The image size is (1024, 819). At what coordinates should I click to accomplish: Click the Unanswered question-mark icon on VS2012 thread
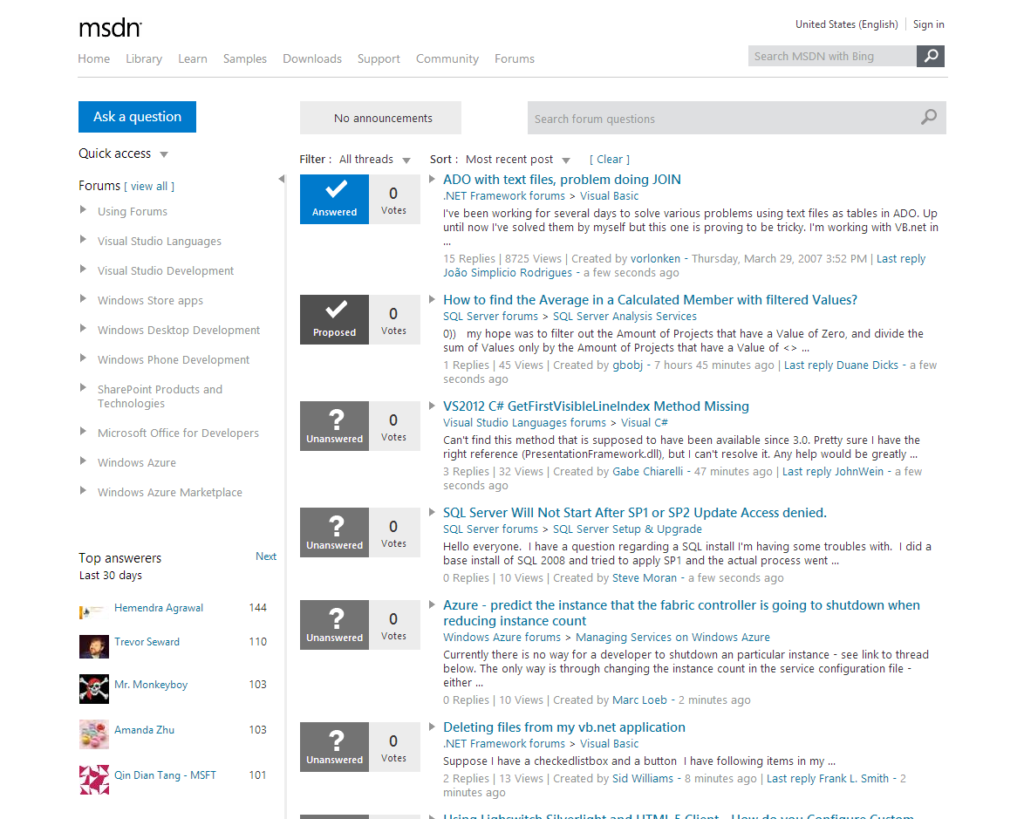pos(334,425)
